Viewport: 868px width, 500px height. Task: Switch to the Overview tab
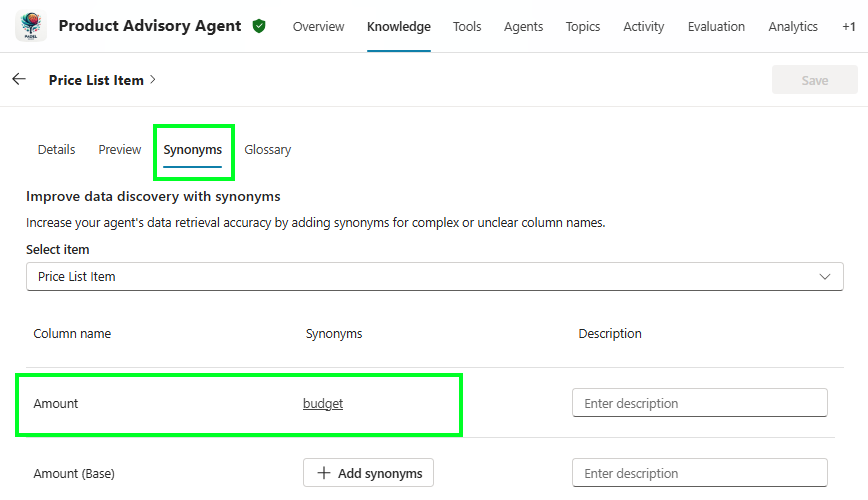[x=318, y=27]
